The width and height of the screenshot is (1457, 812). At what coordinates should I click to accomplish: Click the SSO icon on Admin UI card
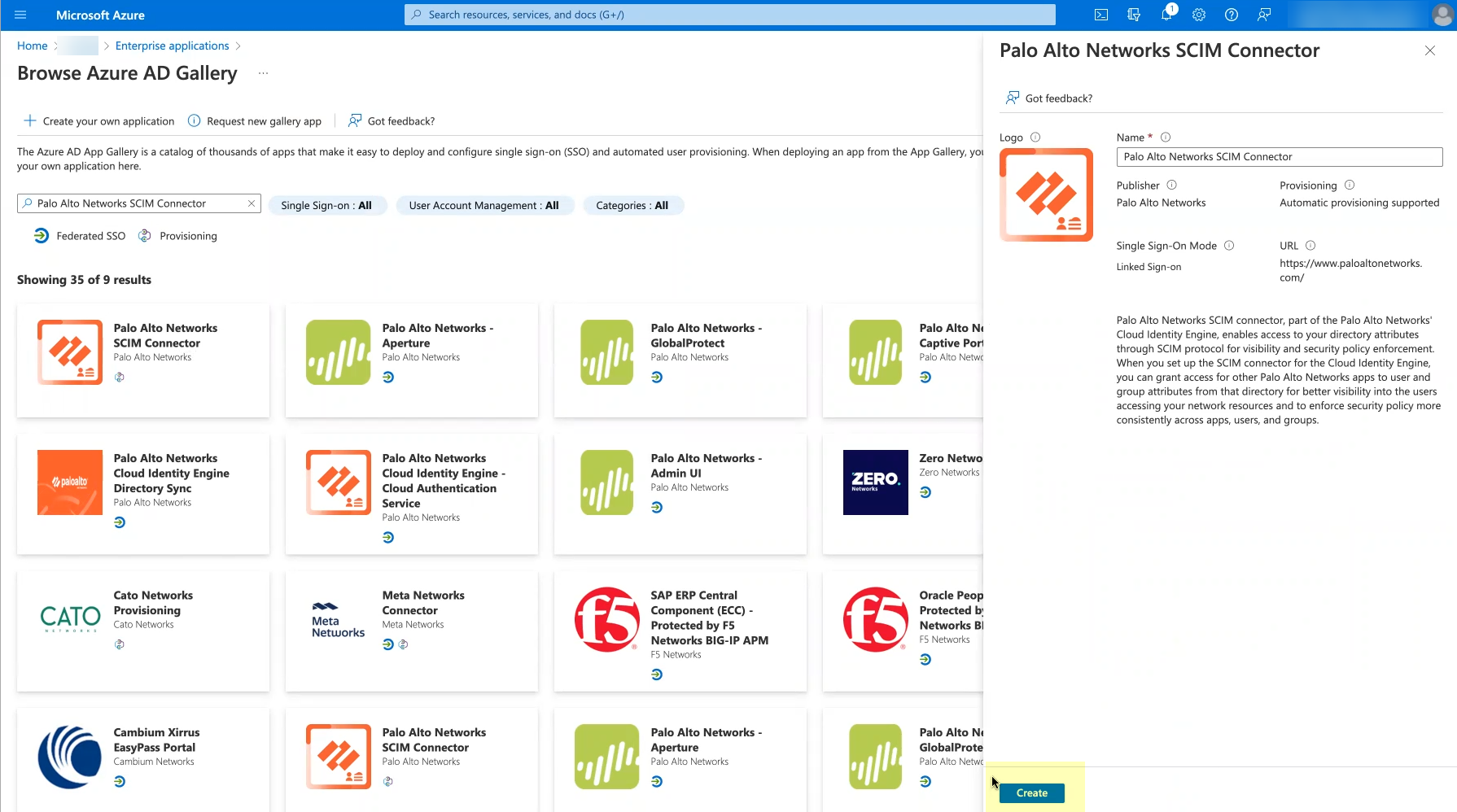pos(657,508)
